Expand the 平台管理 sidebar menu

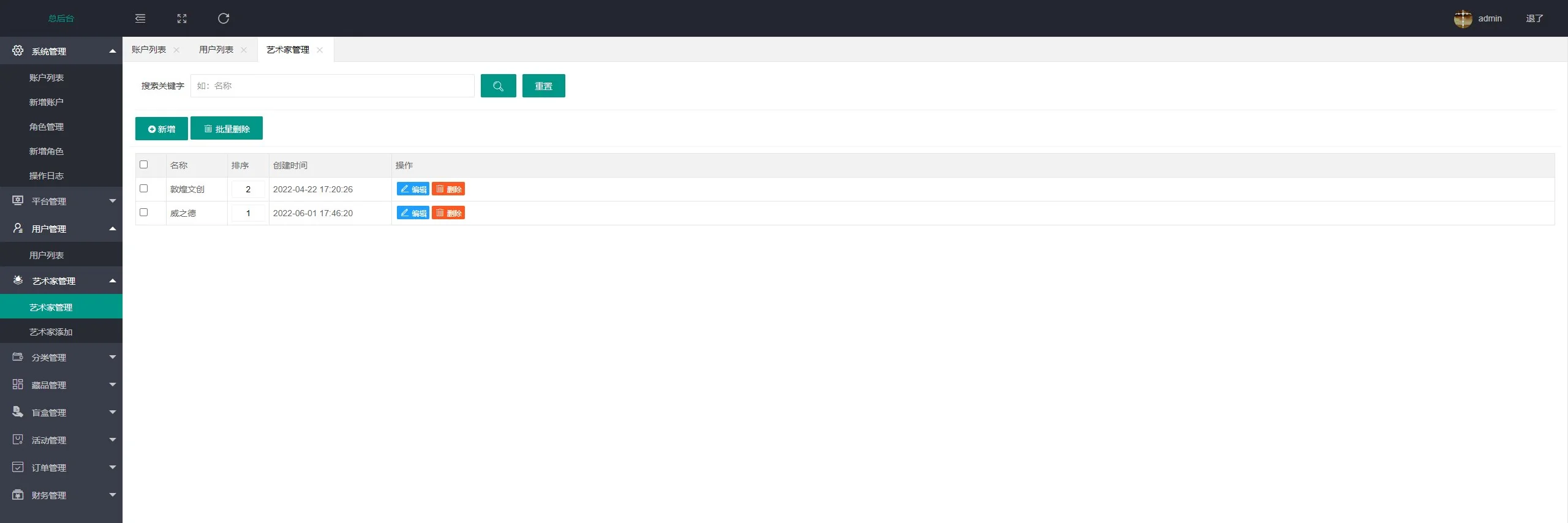pyautogui.click(x=61, y=201)
